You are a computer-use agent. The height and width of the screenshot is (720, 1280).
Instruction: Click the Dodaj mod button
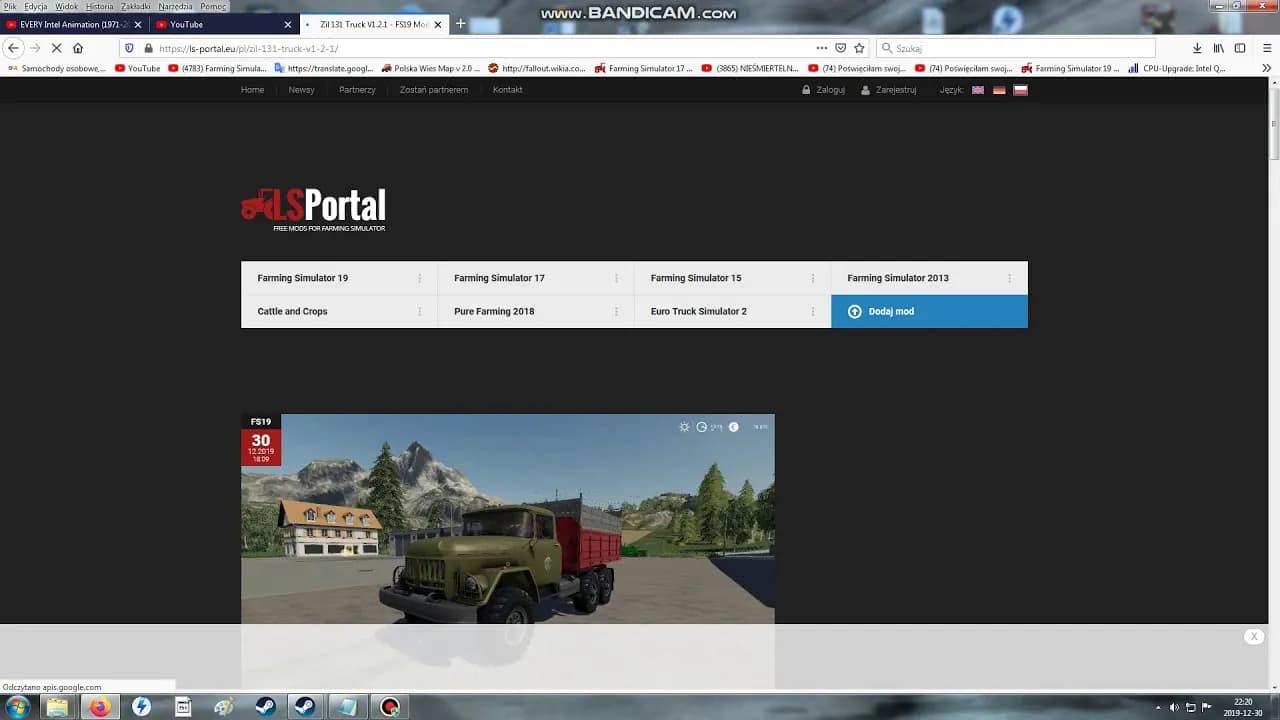coord(929,311)
